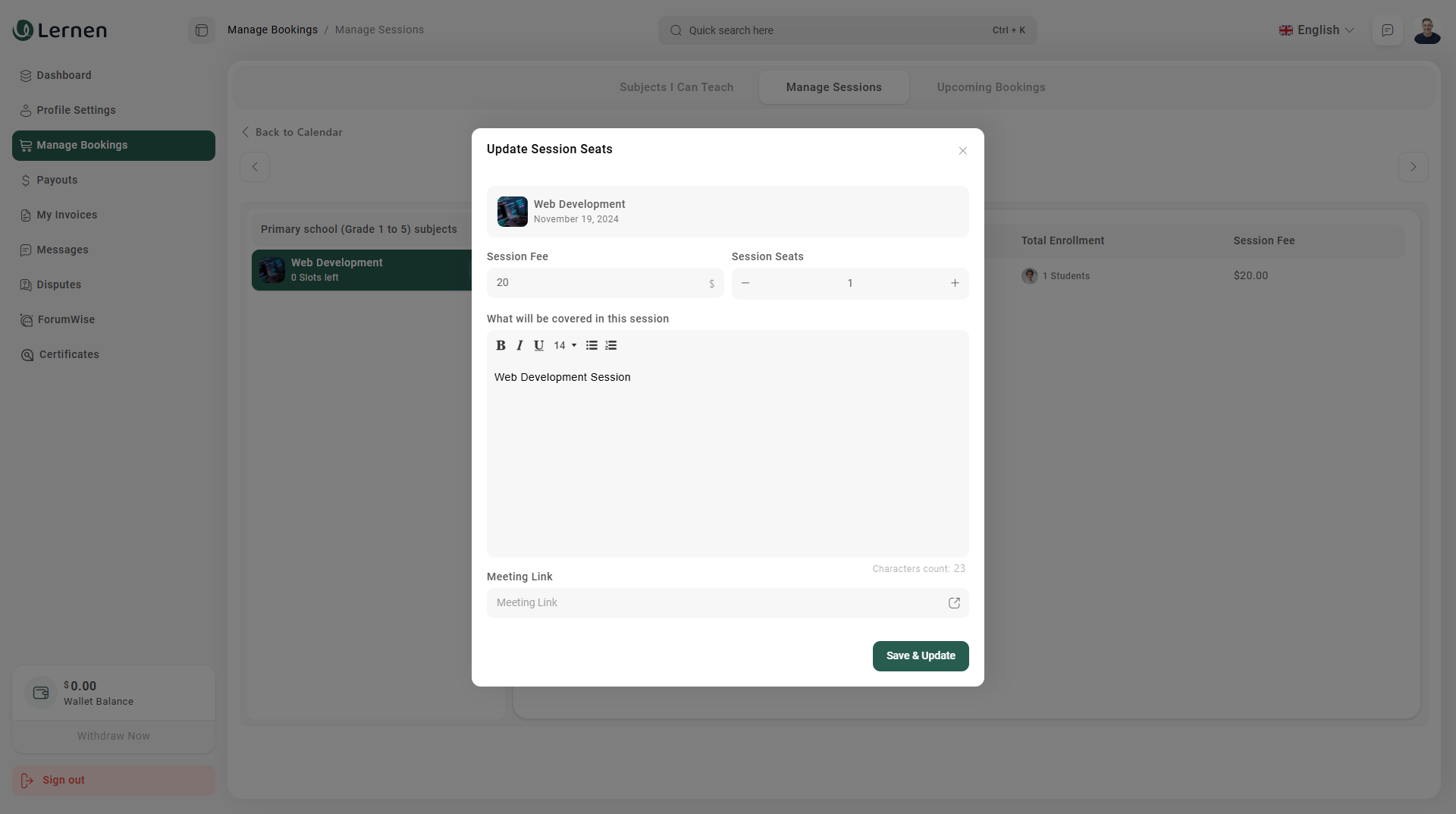
Task: Toggle underline formatting in the editor
Action: pos(538,345)
